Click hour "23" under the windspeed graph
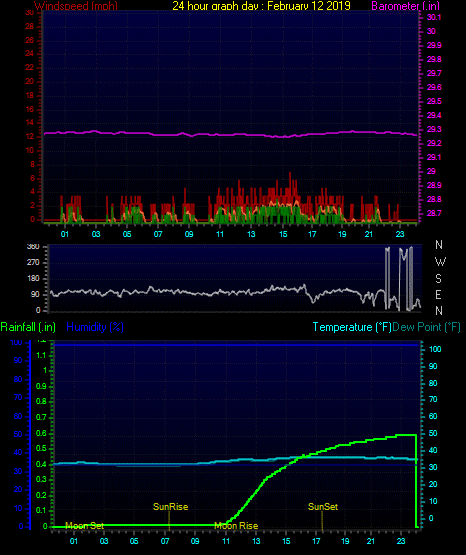466x555 pixels. [x=400, y=234]
